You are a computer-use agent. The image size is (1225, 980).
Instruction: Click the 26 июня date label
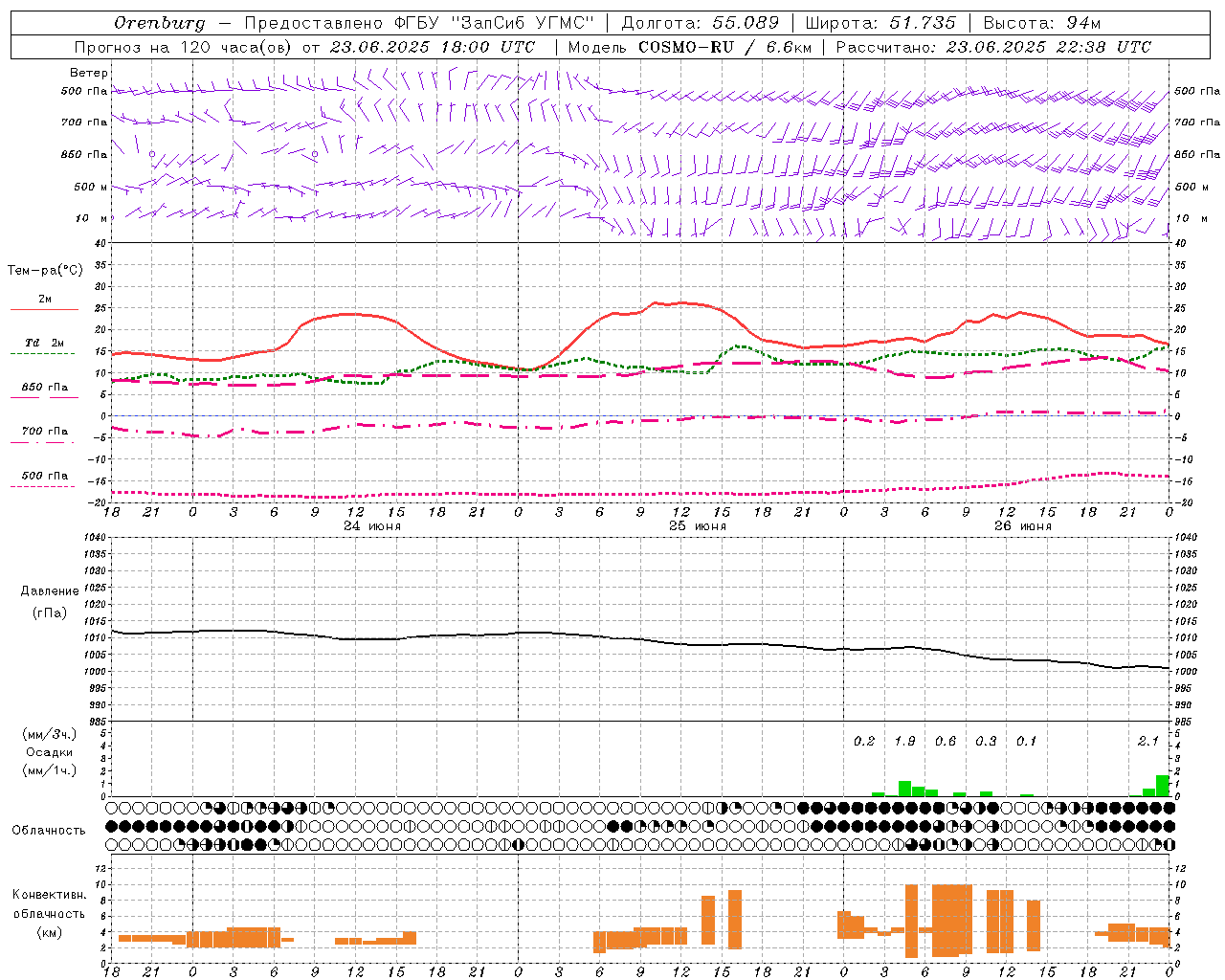tap(1023, 525)
